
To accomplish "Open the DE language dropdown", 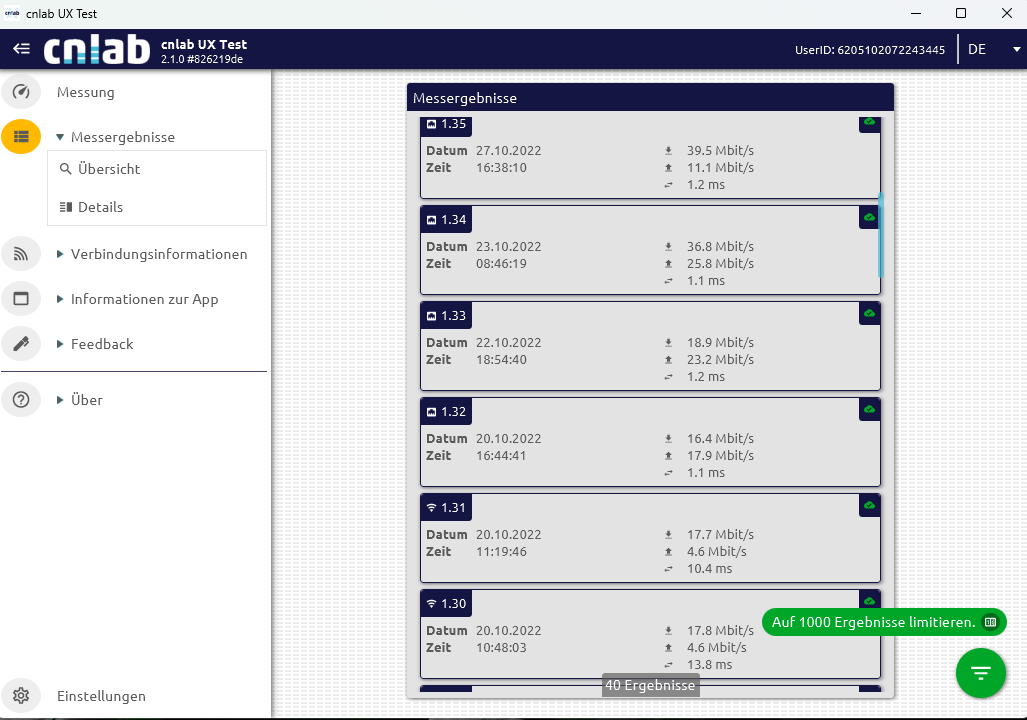I will (987, 49).
